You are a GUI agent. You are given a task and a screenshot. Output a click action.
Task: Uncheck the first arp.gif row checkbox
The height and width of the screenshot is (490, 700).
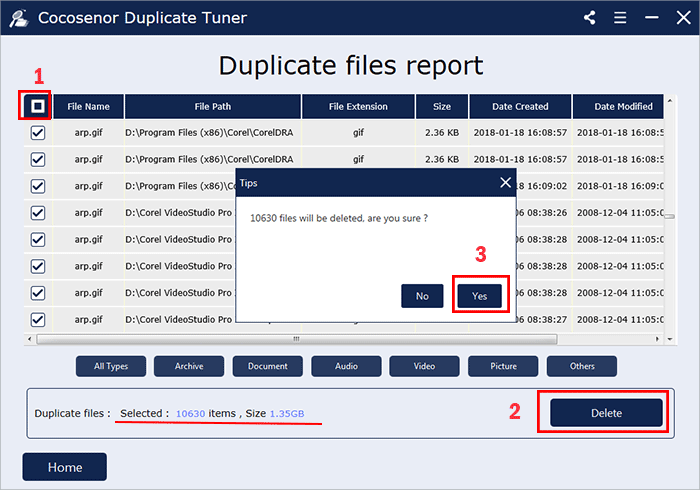38,133
